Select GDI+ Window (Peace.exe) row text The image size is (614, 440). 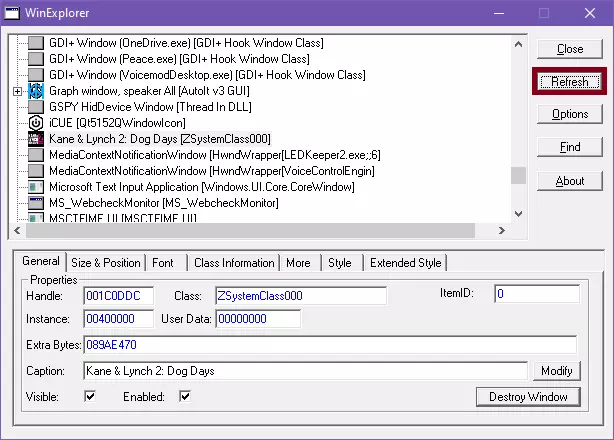pos(179,59)
